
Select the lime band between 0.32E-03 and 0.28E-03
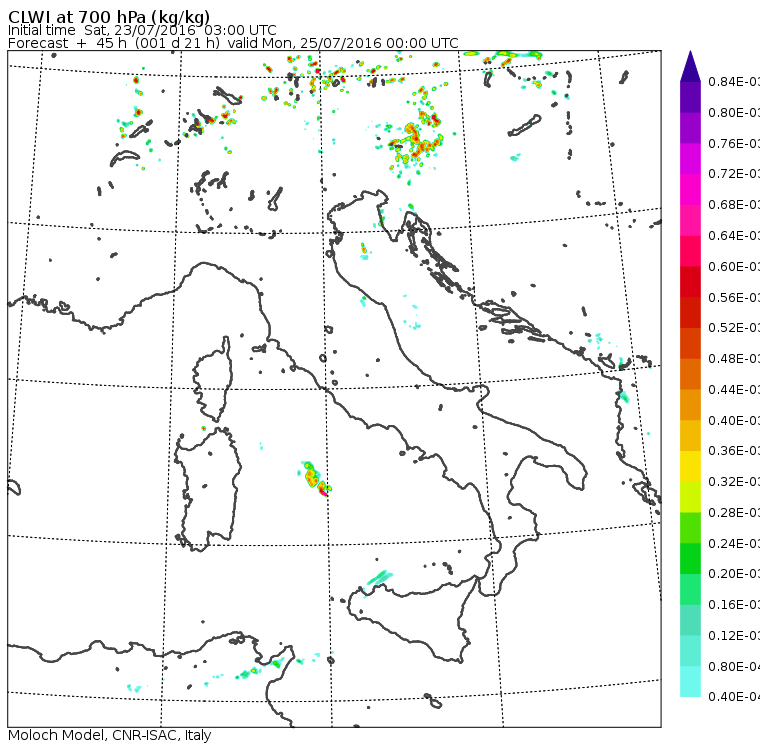coord(690,497)
